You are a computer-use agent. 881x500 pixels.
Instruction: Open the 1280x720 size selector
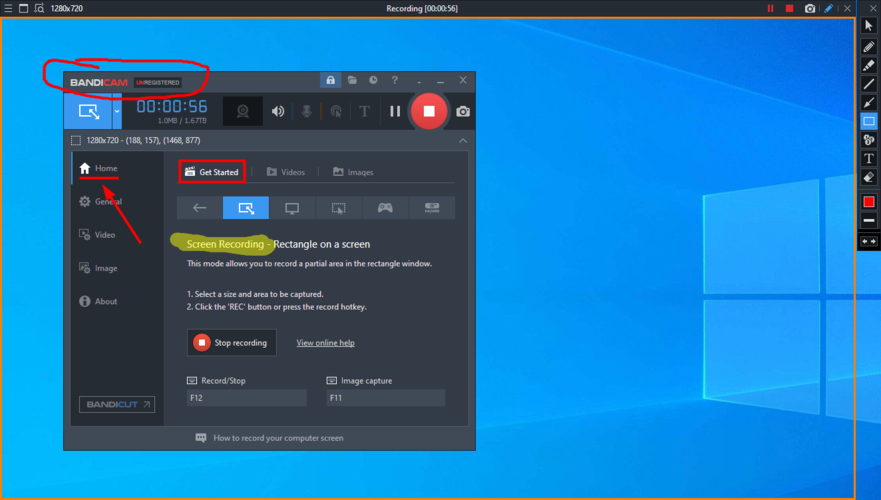tap(67, 8)
